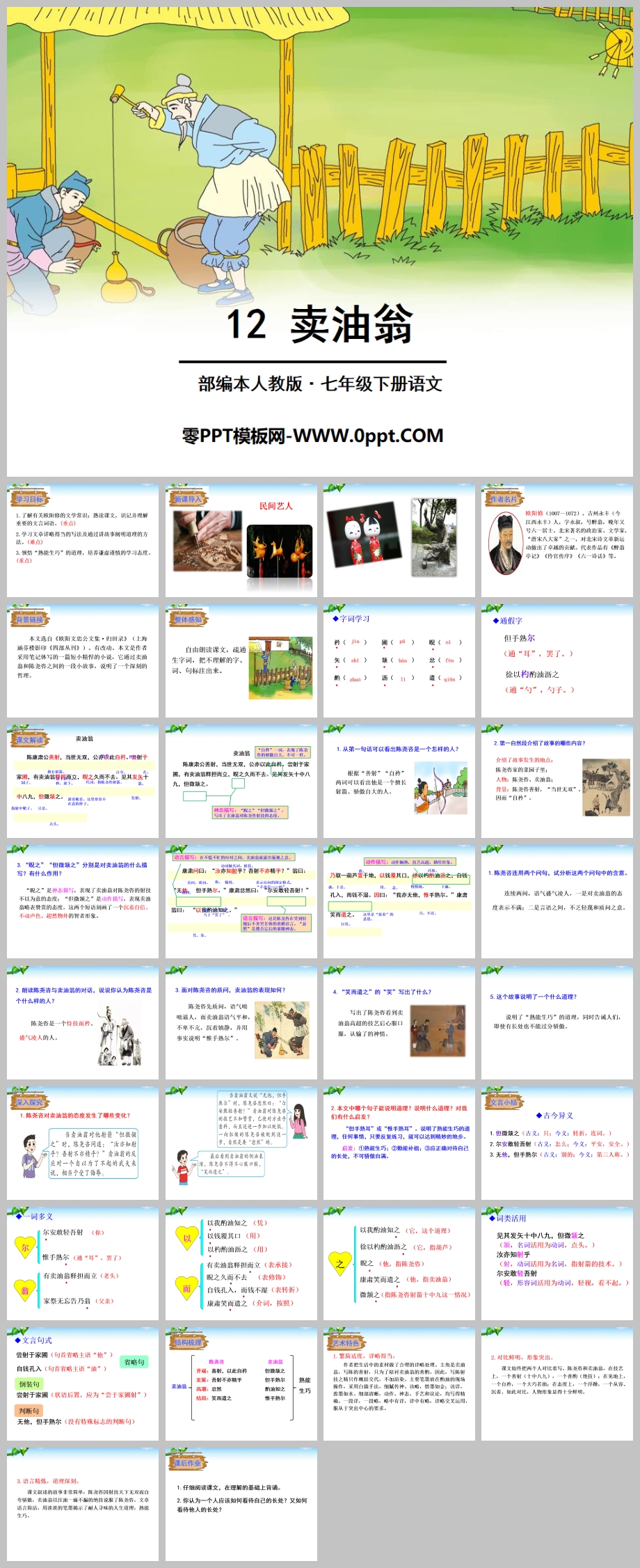Open the 作者名片 slide about 欧阳修
Viewport: 640px width, 1568px height.
(557, 540)
